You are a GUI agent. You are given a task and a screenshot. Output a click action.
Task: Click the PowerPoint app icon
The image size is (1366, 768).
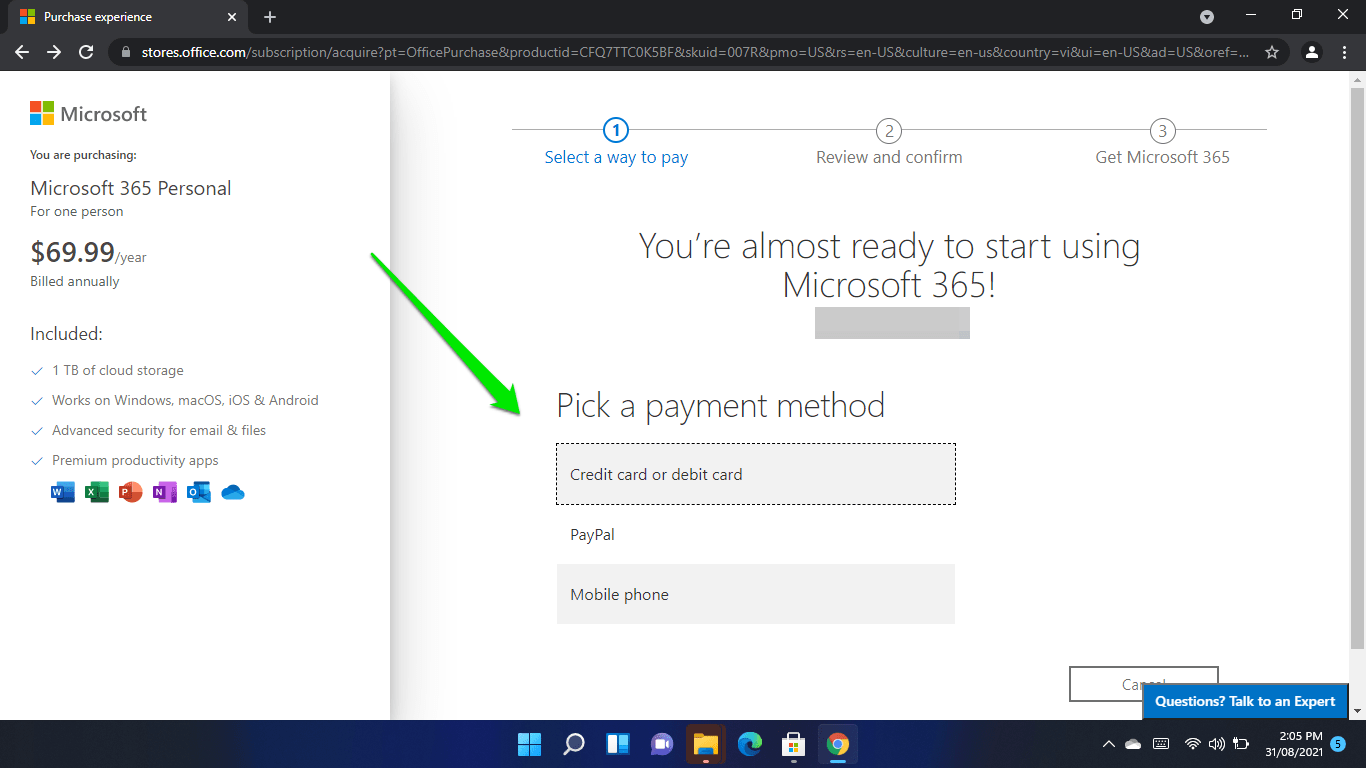[x=131, y=492]
